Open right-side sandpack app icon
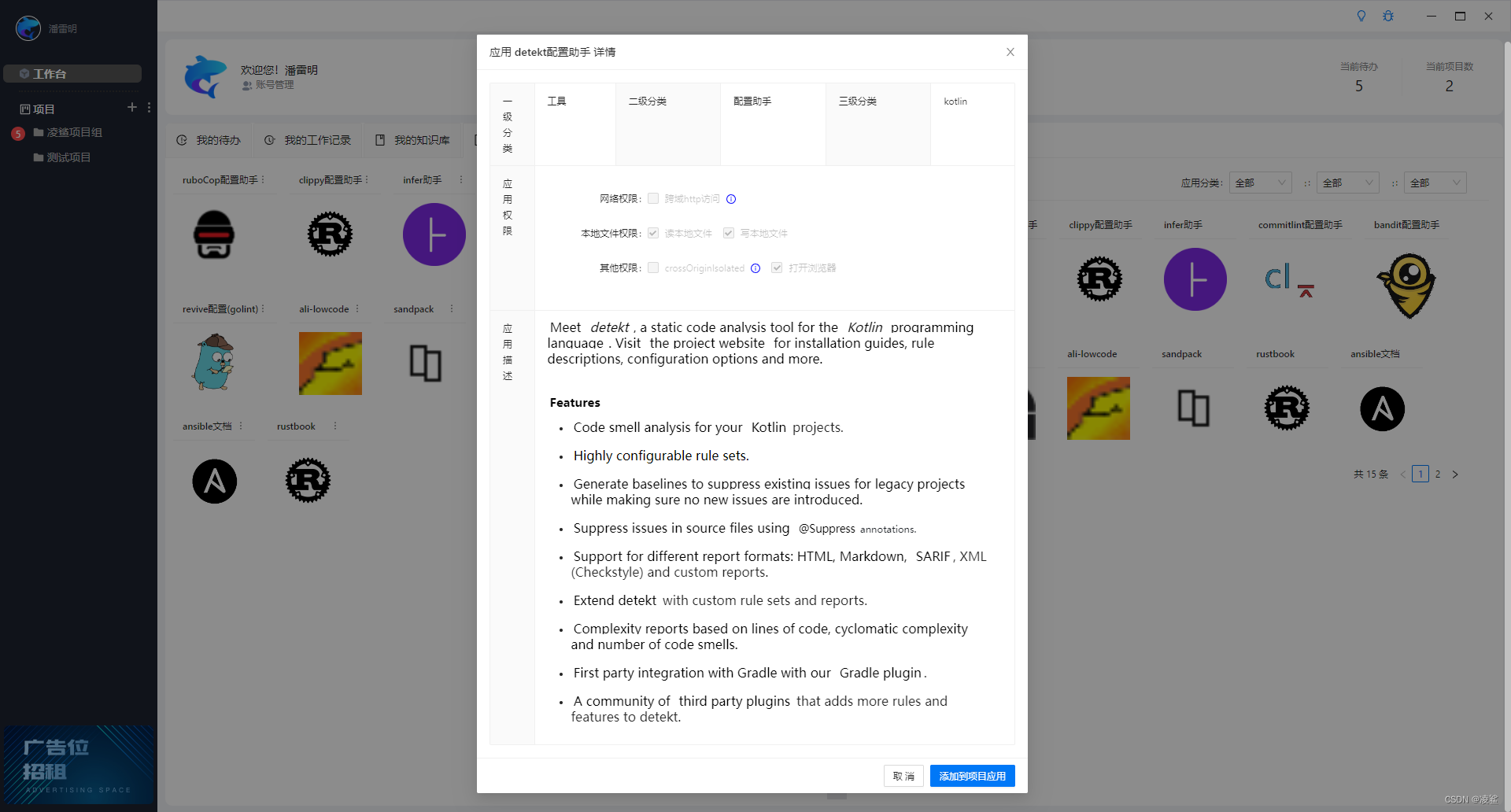 pyautogui.click(x=1194, y=408)
